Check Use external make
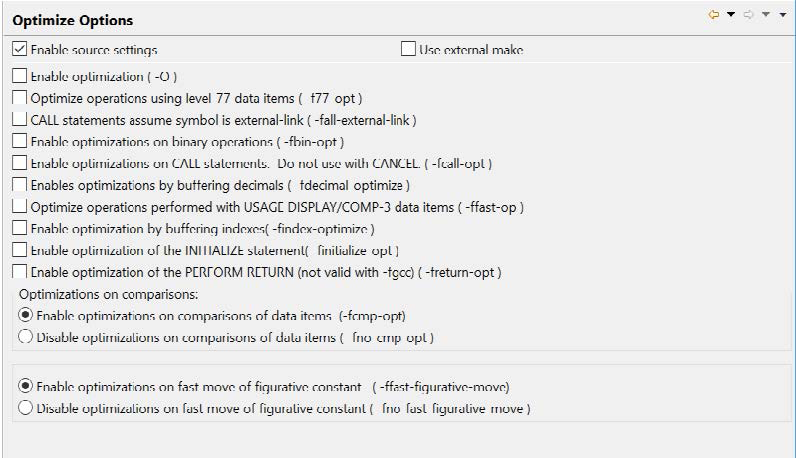The height and width of the screenshot is (458, 796). (x=408, y=49)
